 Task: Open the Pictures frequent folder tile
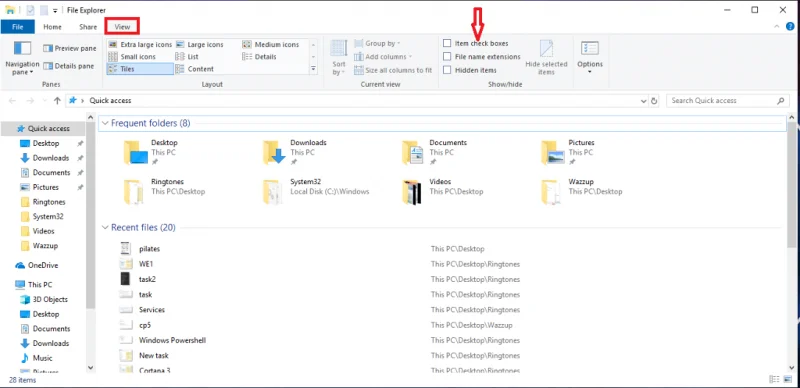pos(569,152)
